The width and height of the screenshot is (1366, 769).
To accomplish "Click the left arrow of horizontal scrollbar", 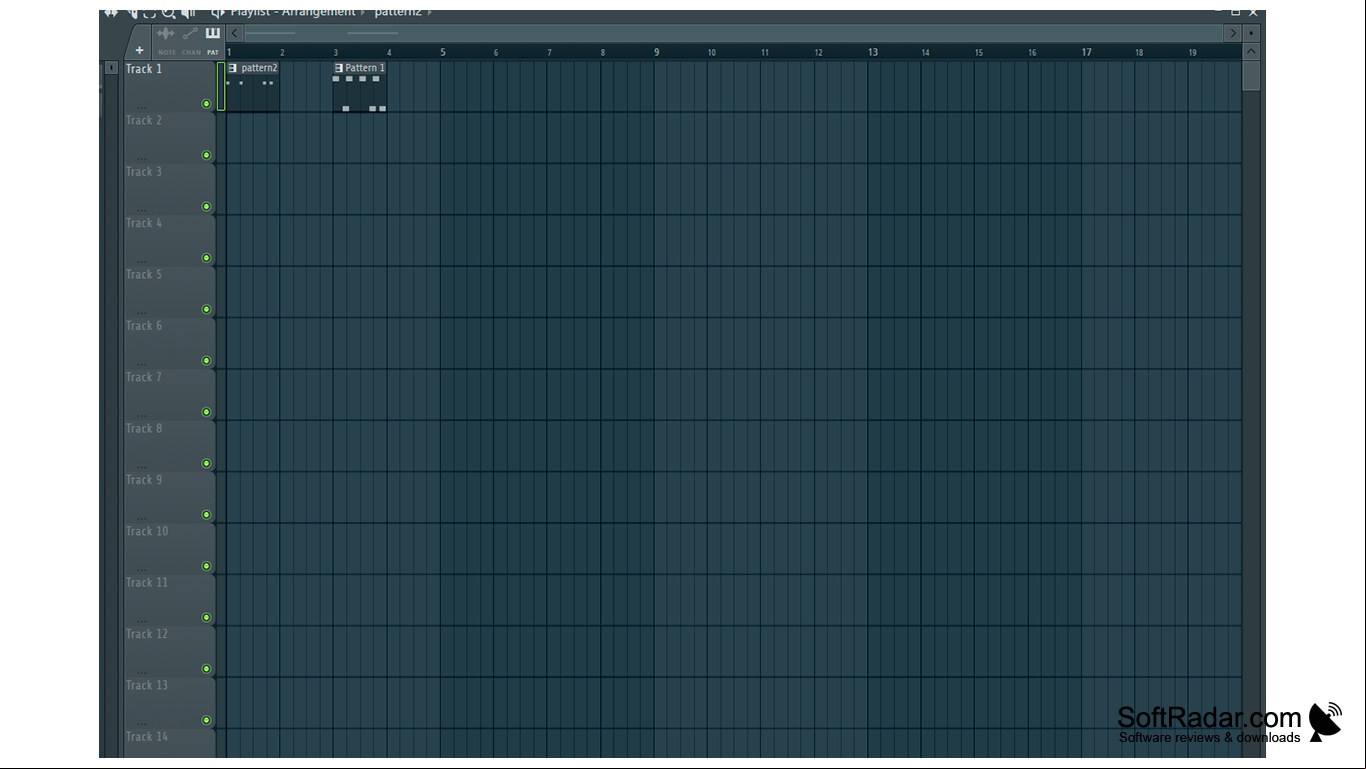I will [235, 33].
